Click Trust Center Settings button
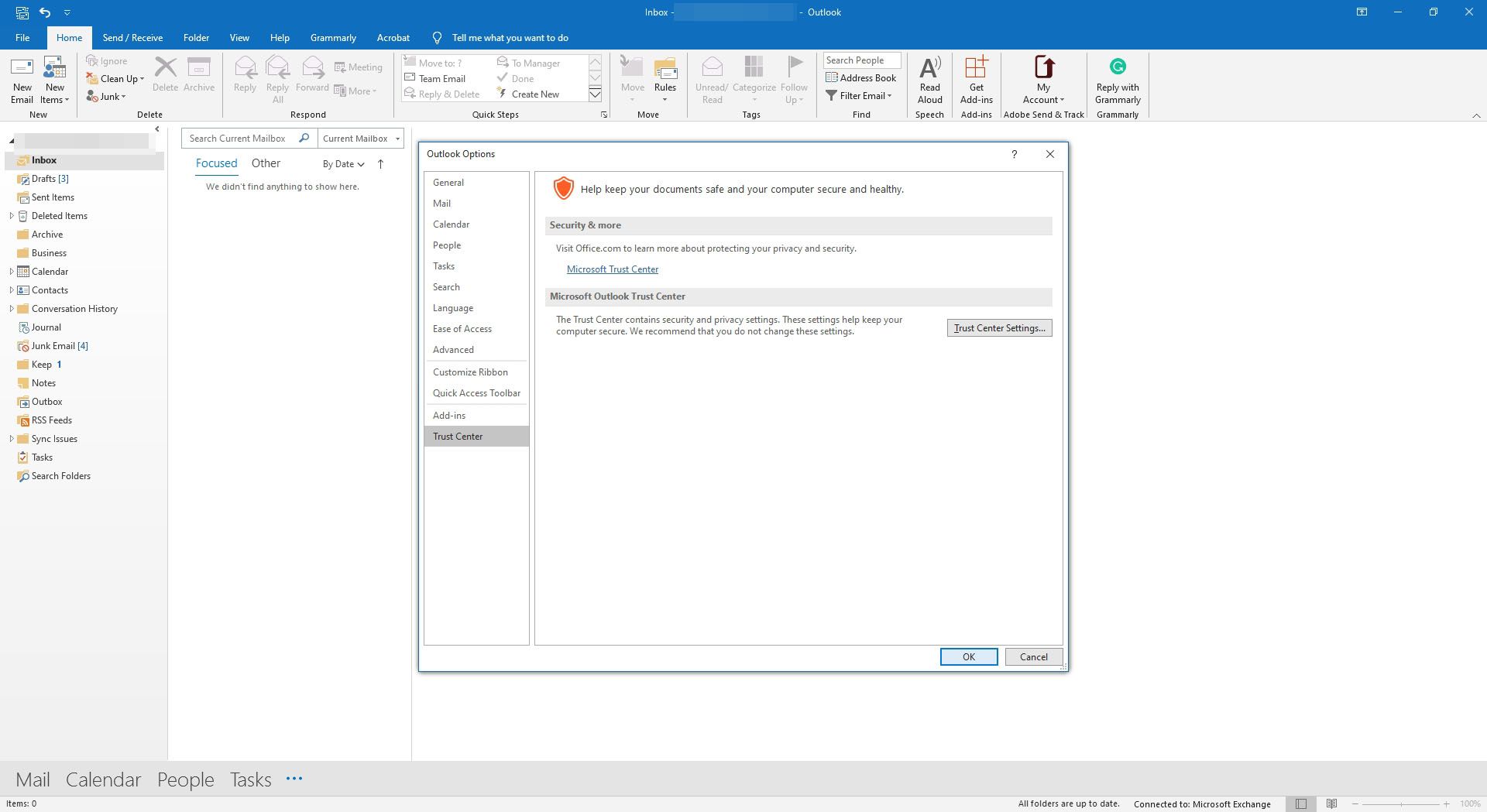 pos(999,328)
